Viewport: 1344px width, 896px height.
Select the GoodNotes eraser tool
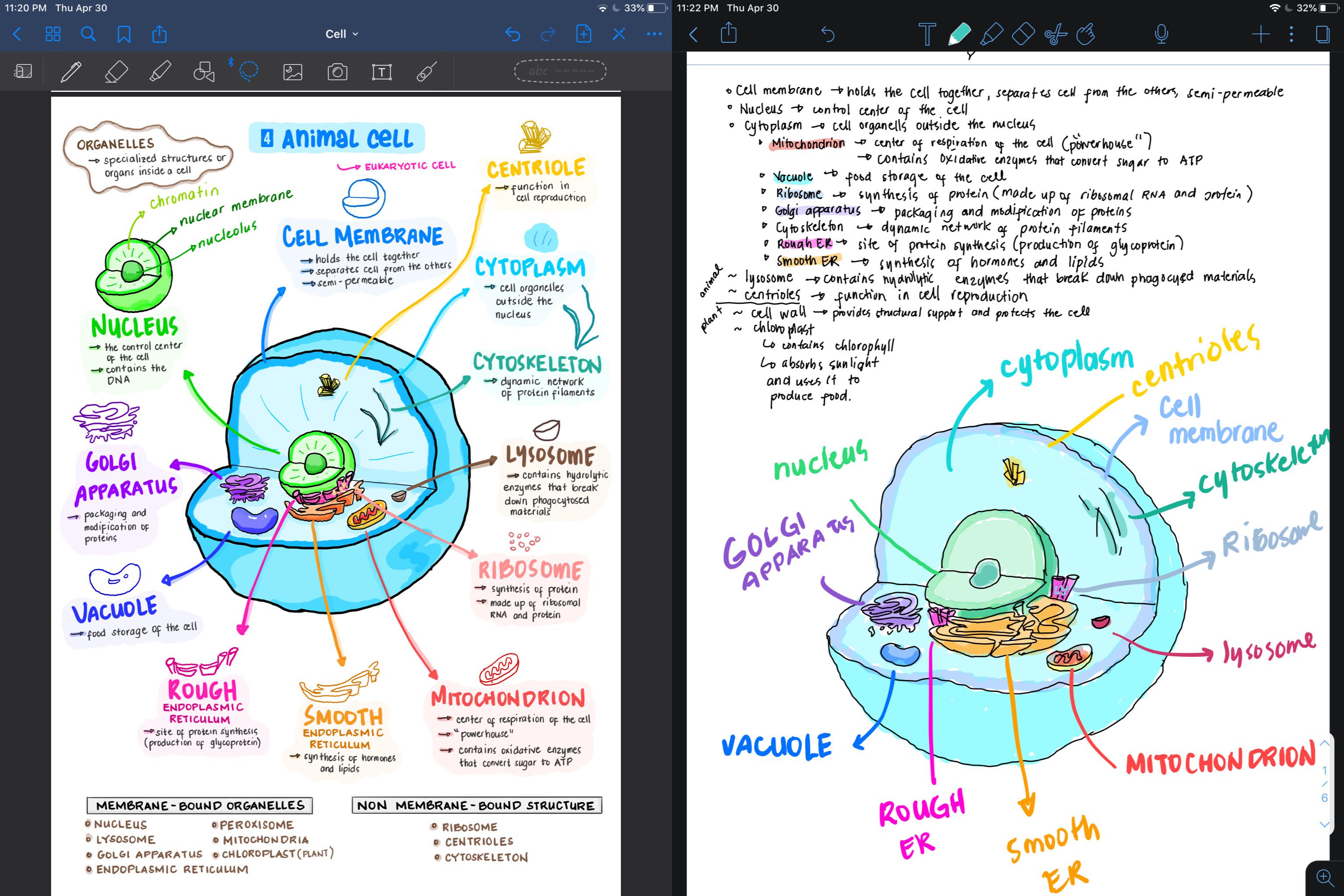[x=116, y=71]
